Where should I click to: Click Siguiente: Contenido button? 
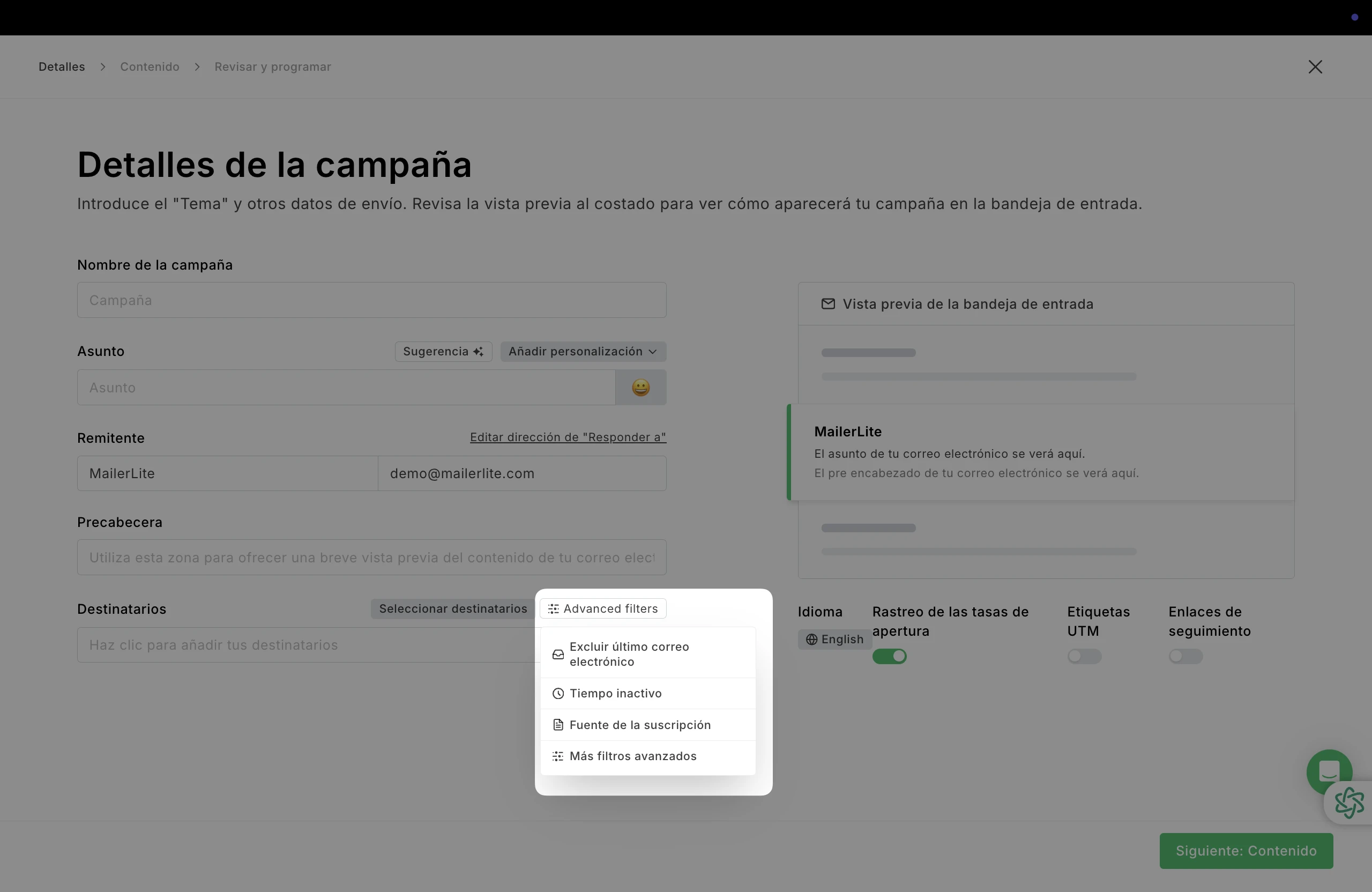[x=1246, y=851]
